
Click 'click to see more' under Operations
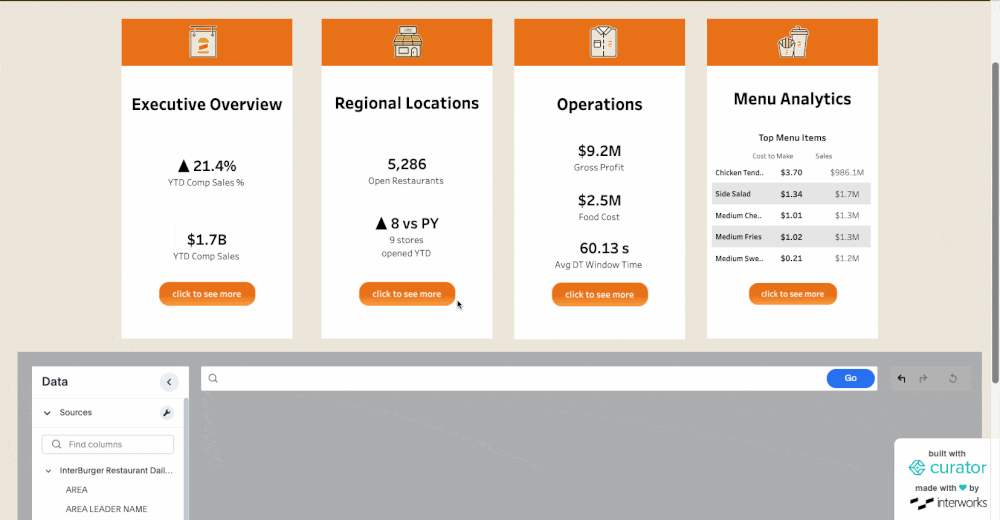[x=599, y=295]
